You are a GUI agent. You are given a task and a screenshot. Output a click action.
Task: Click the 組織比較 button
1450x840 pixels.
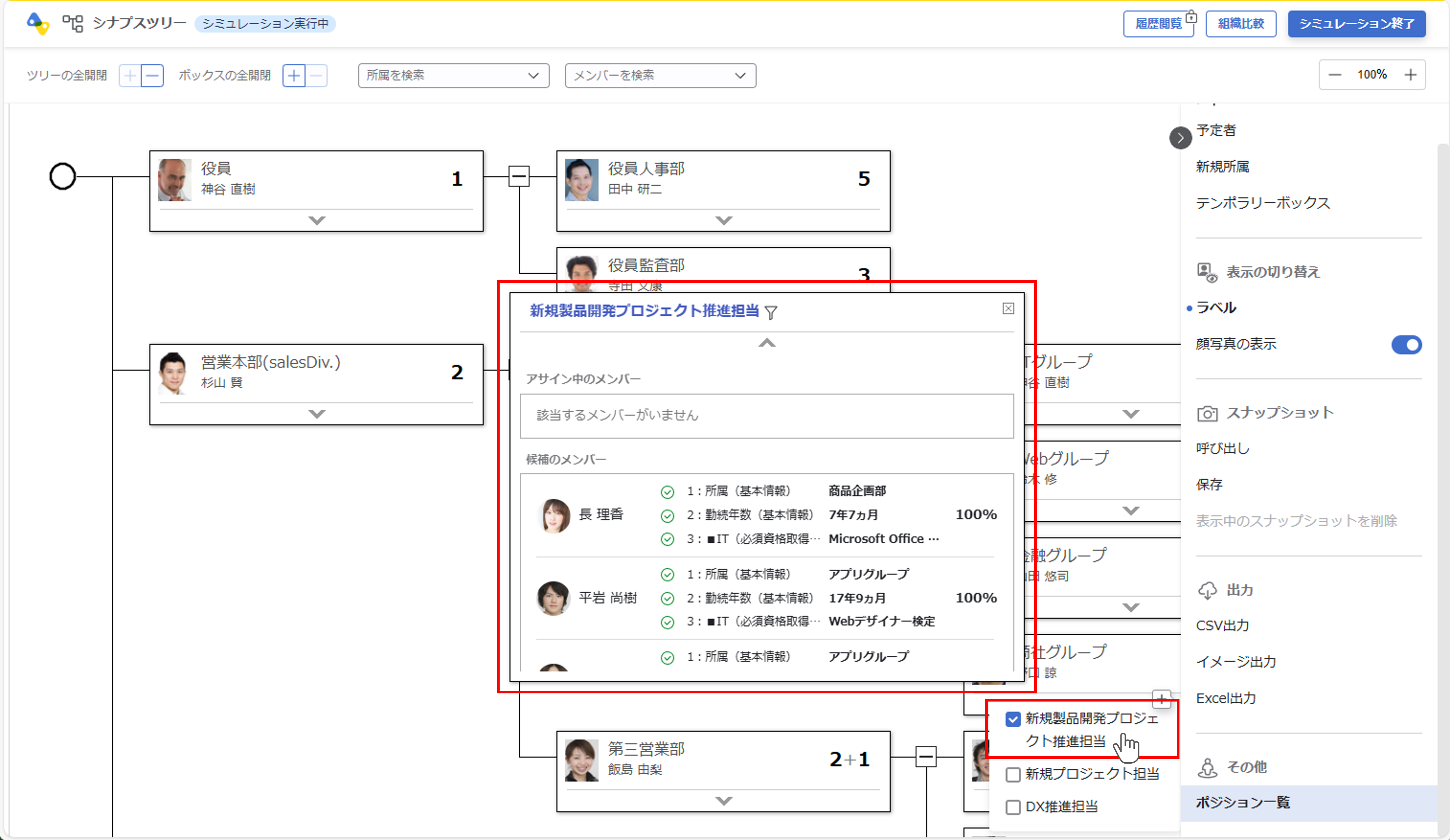coord(1241,24)
